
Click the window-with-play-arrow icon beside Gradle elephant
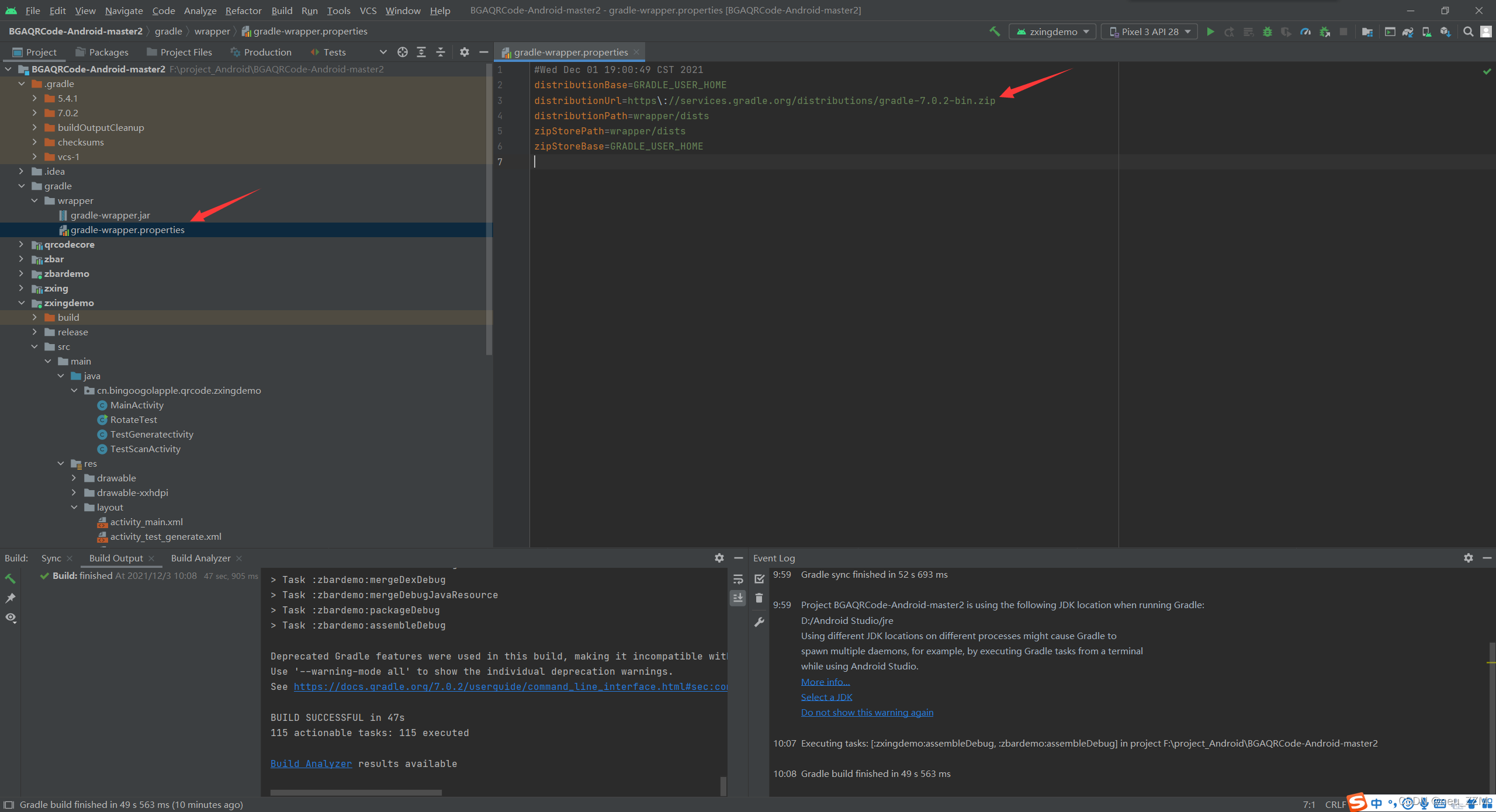point(1390,32)
